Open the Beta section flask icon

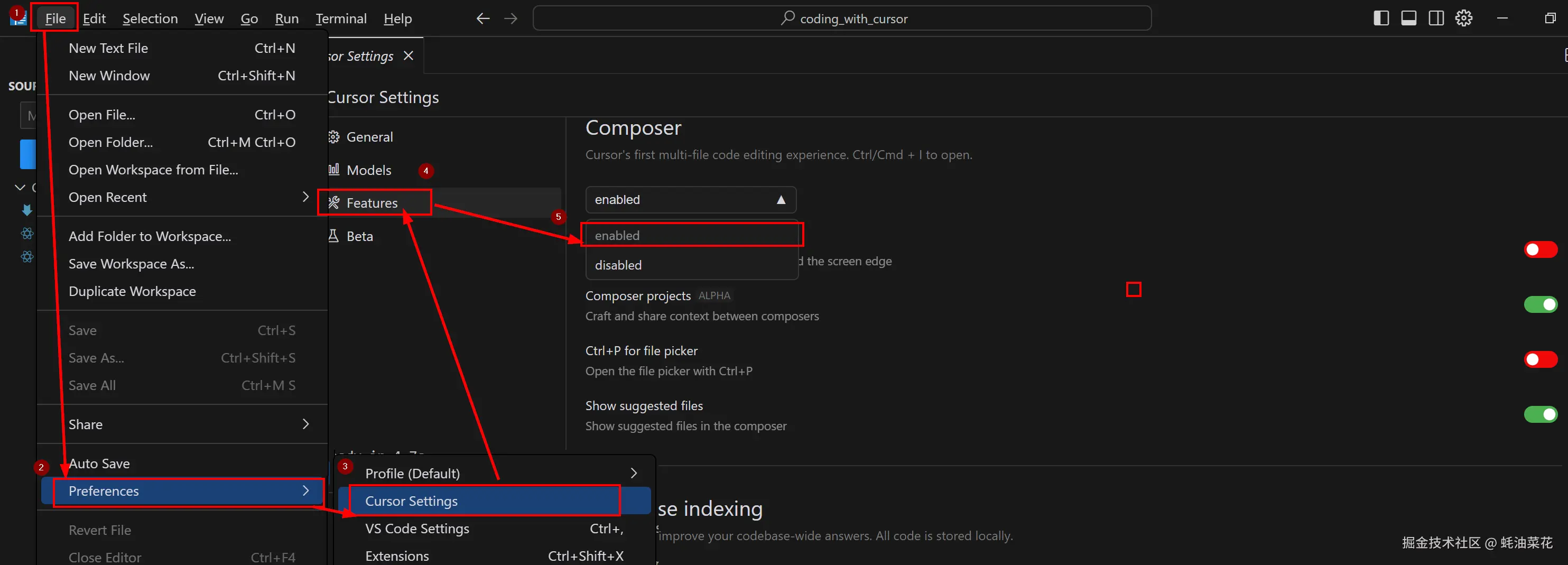[333, 236]
